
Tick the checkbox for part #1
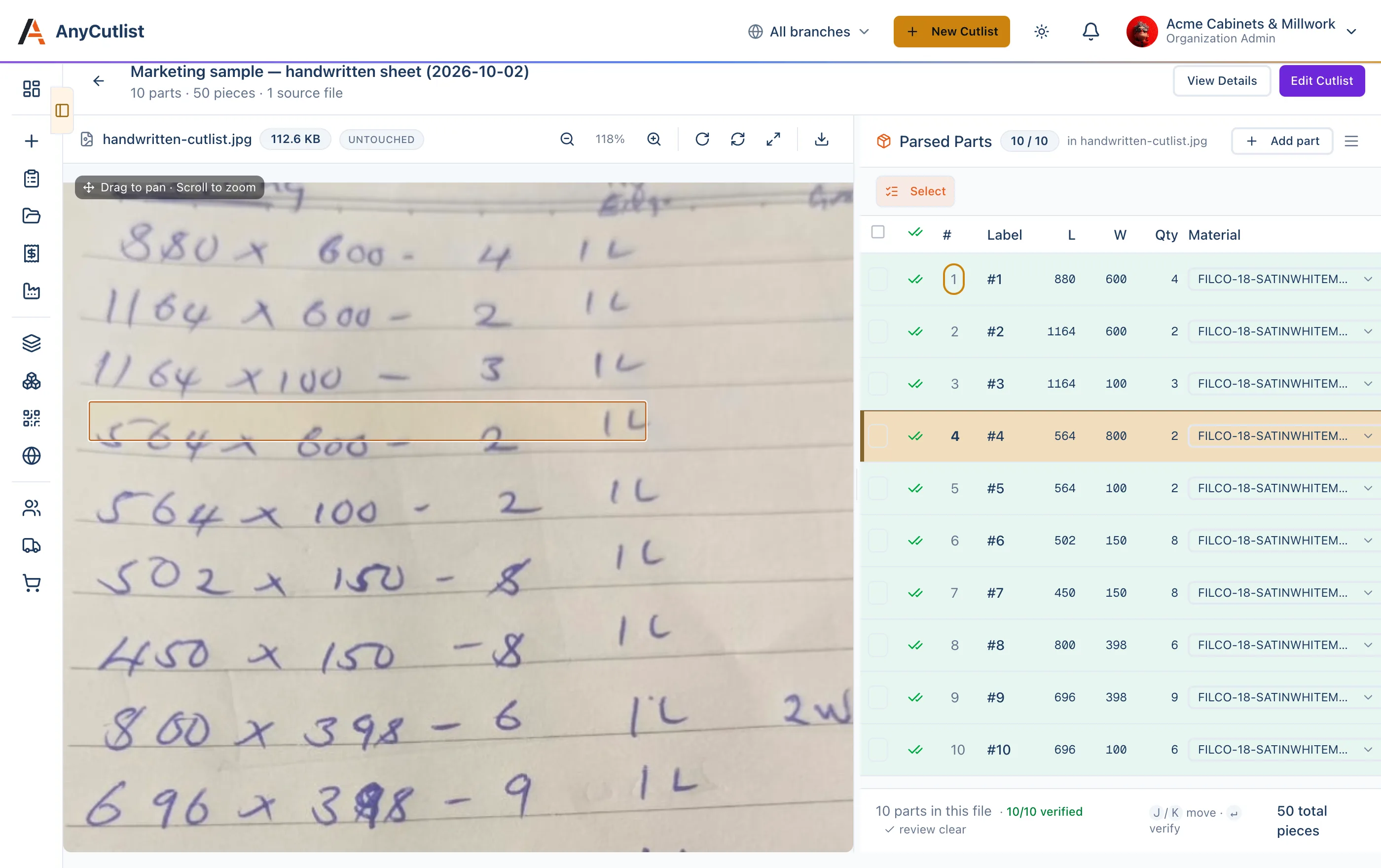(x=877, y=279)
